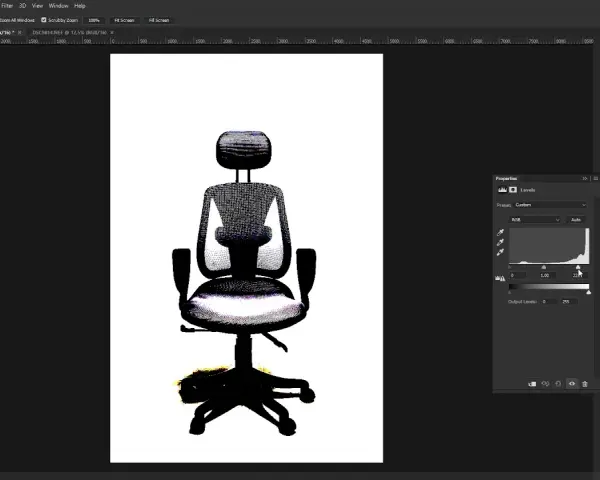This screenshot has width=600, height=480.
Task: Delete the Levels adjustment with trash icon
Action: click(x=585, y=384)
